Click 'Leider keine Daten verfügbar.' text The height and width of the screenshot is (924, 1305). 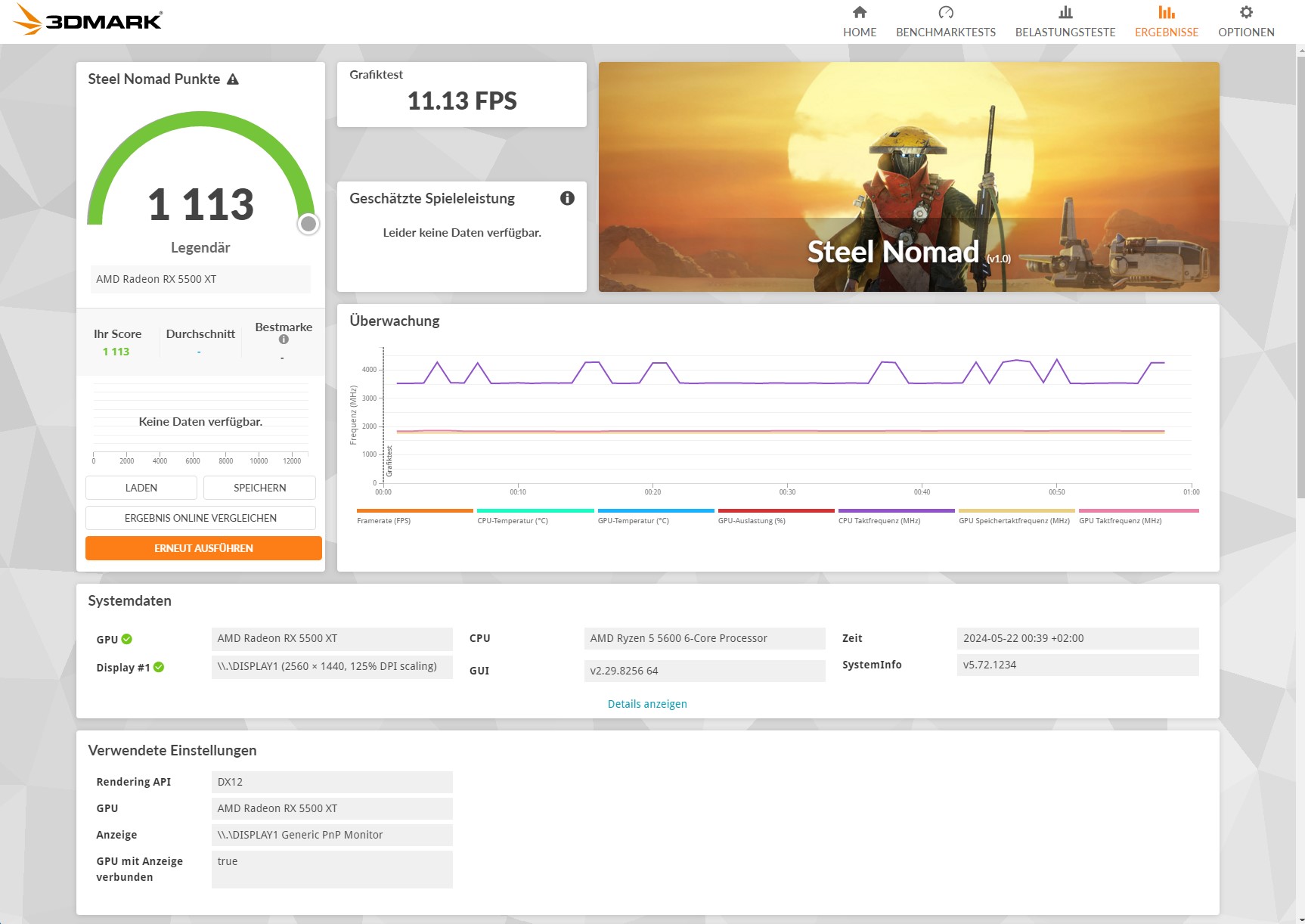pyautogui.click(x=462, y=232)
